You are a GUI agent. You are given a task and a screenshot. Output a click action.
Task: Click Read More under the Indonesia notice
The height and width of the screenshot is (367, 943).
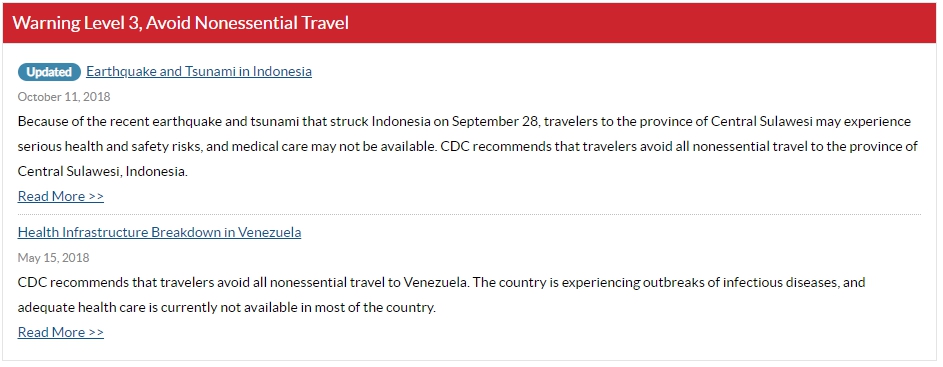[61, 196]
